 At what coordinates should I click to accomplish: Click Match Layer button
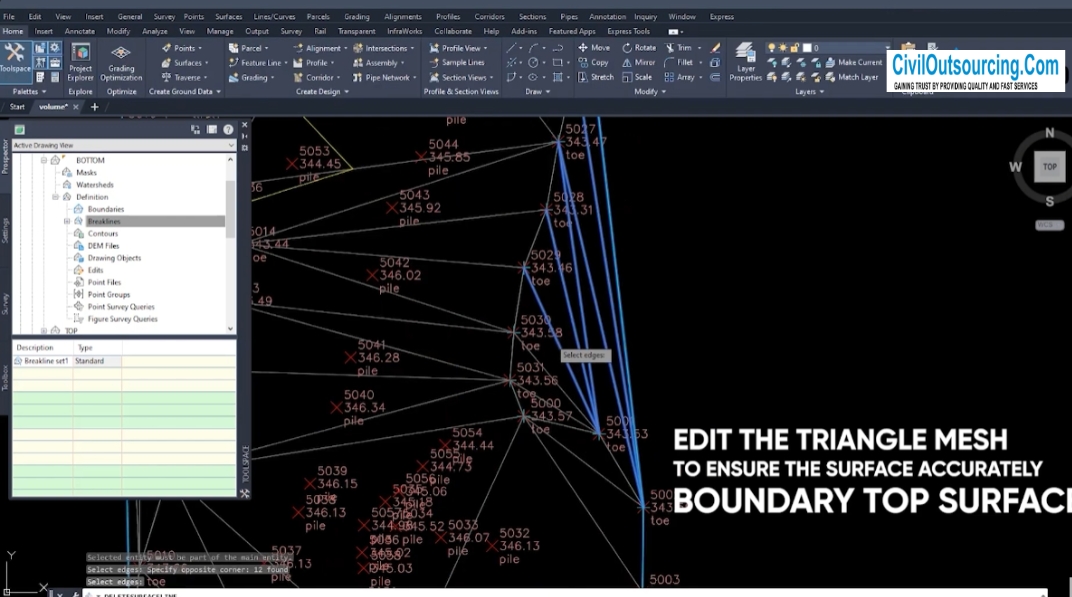(x=851, y=77)
